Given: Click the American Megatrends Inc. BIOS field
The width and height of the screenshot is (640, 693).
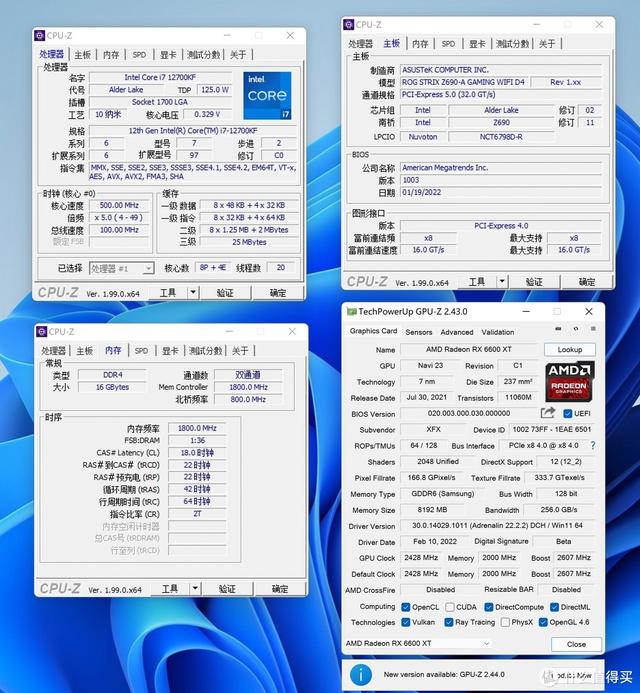Looking at the screenshot, I should pyautogui.click(x=501, y=168).
